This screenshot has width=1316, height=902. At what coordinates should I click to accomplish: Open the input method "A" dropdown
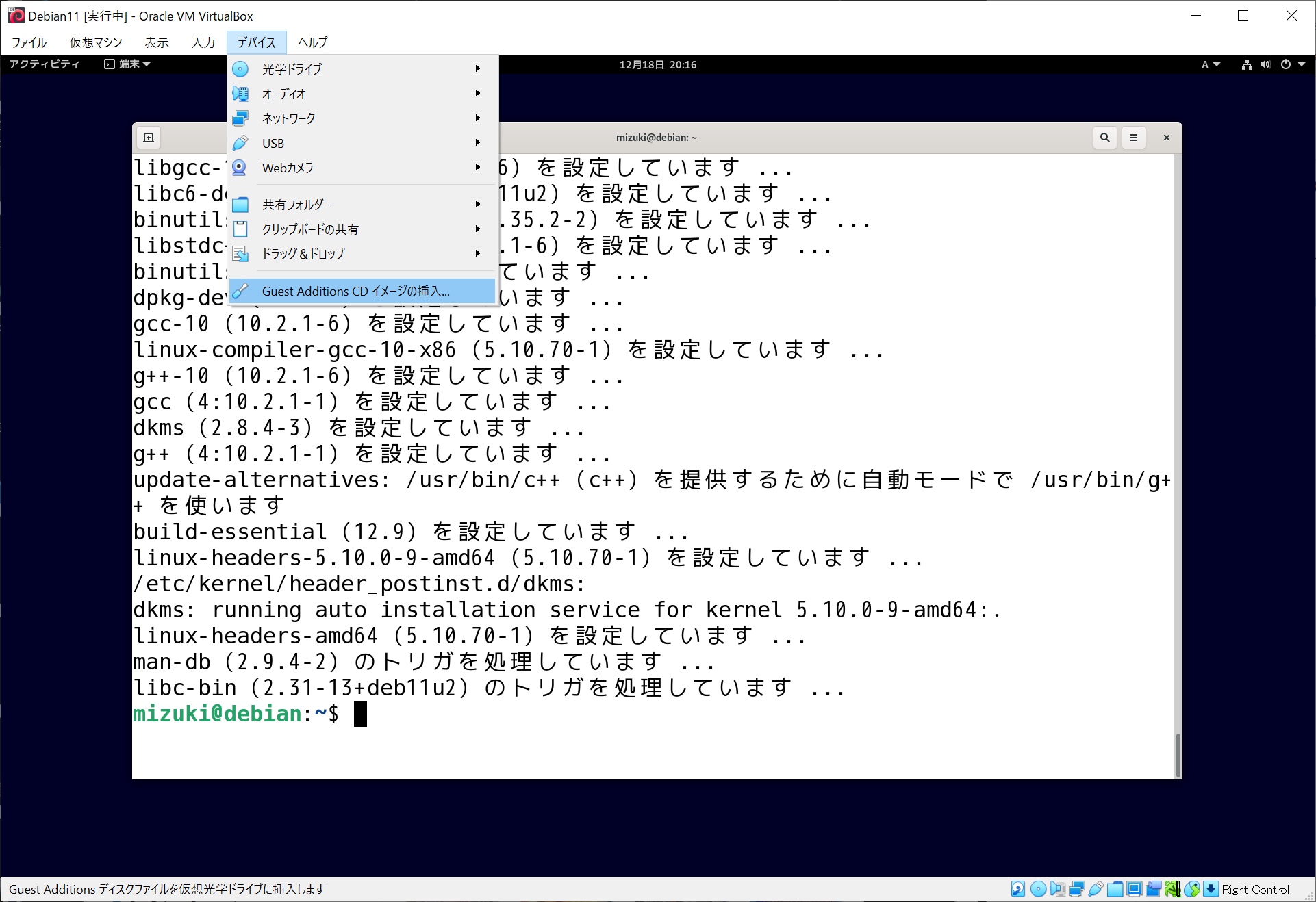(x=1211, y=64)
